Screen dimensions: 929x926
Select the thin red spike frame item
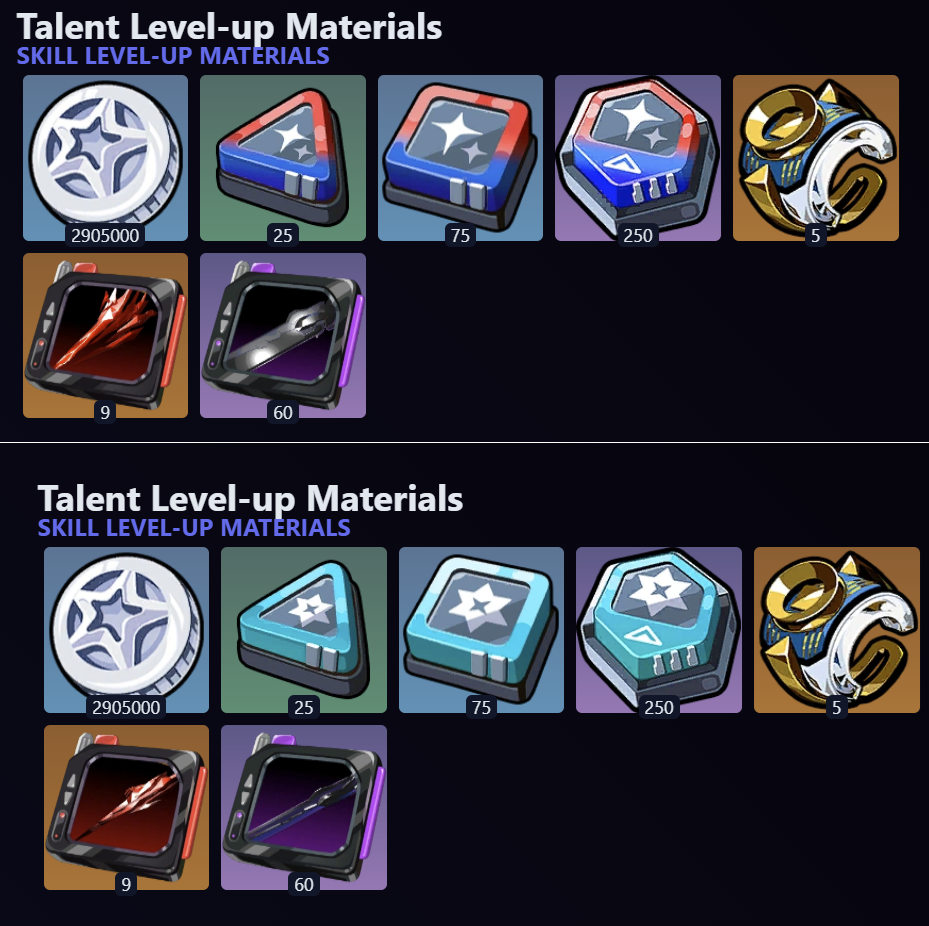[x=126, y=808]
